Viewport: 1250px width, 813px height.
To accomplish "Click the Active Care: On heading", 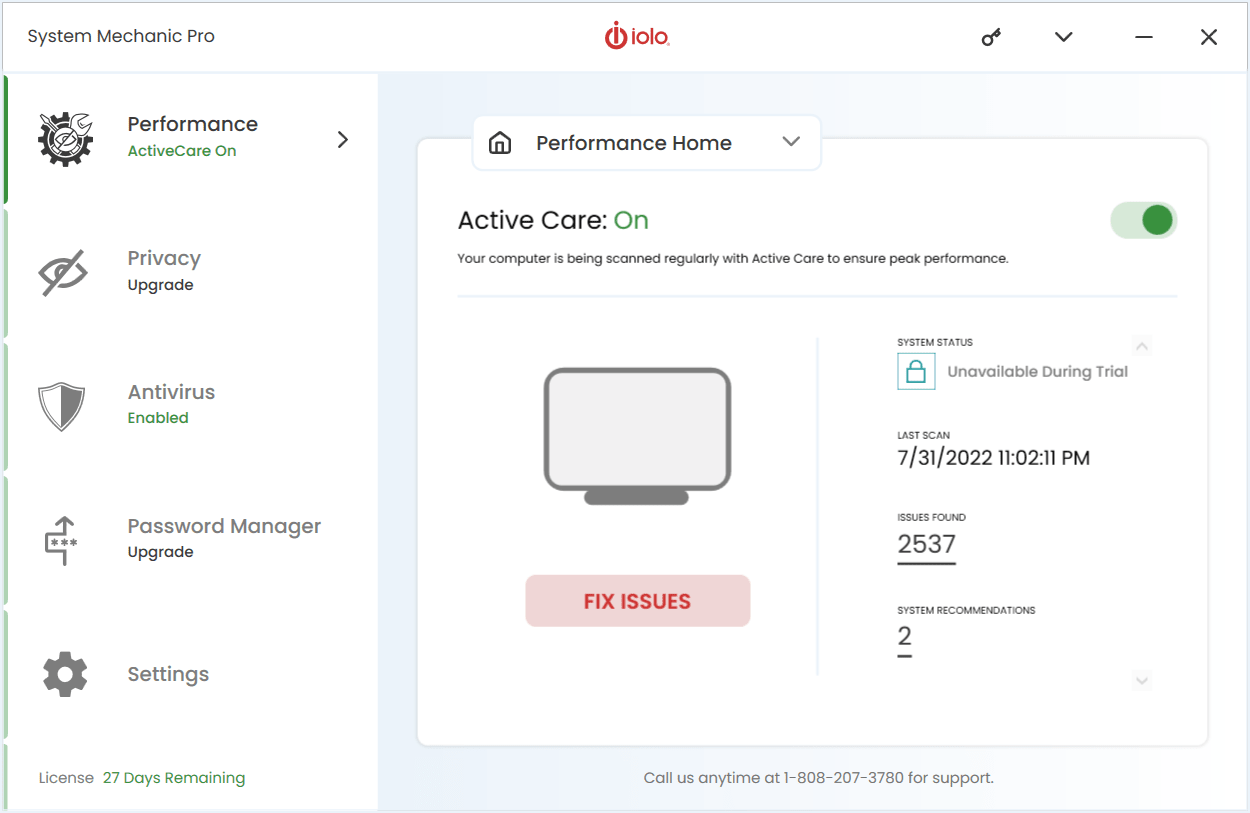I will click(x=553, y=220).
